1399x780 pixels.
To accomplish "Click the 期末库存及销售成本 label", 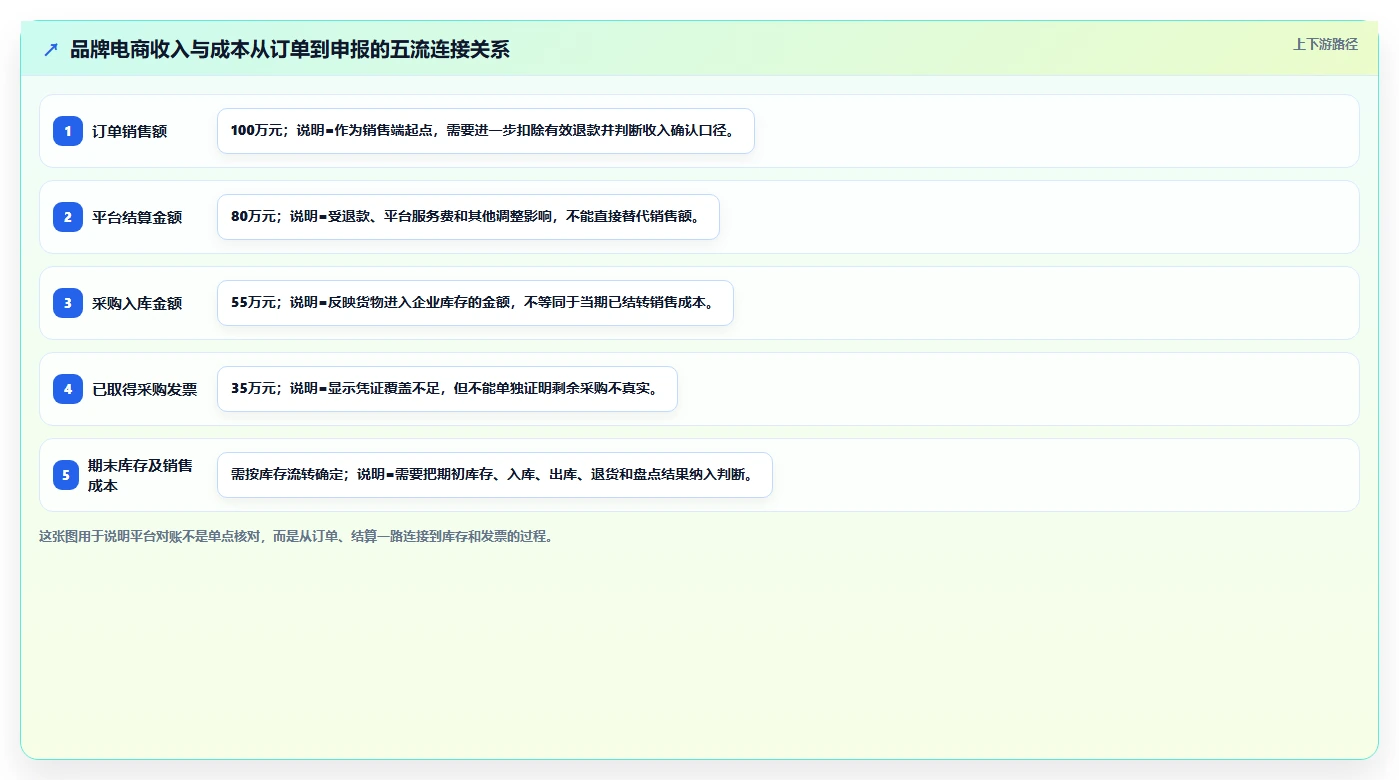I will (140, 475).
